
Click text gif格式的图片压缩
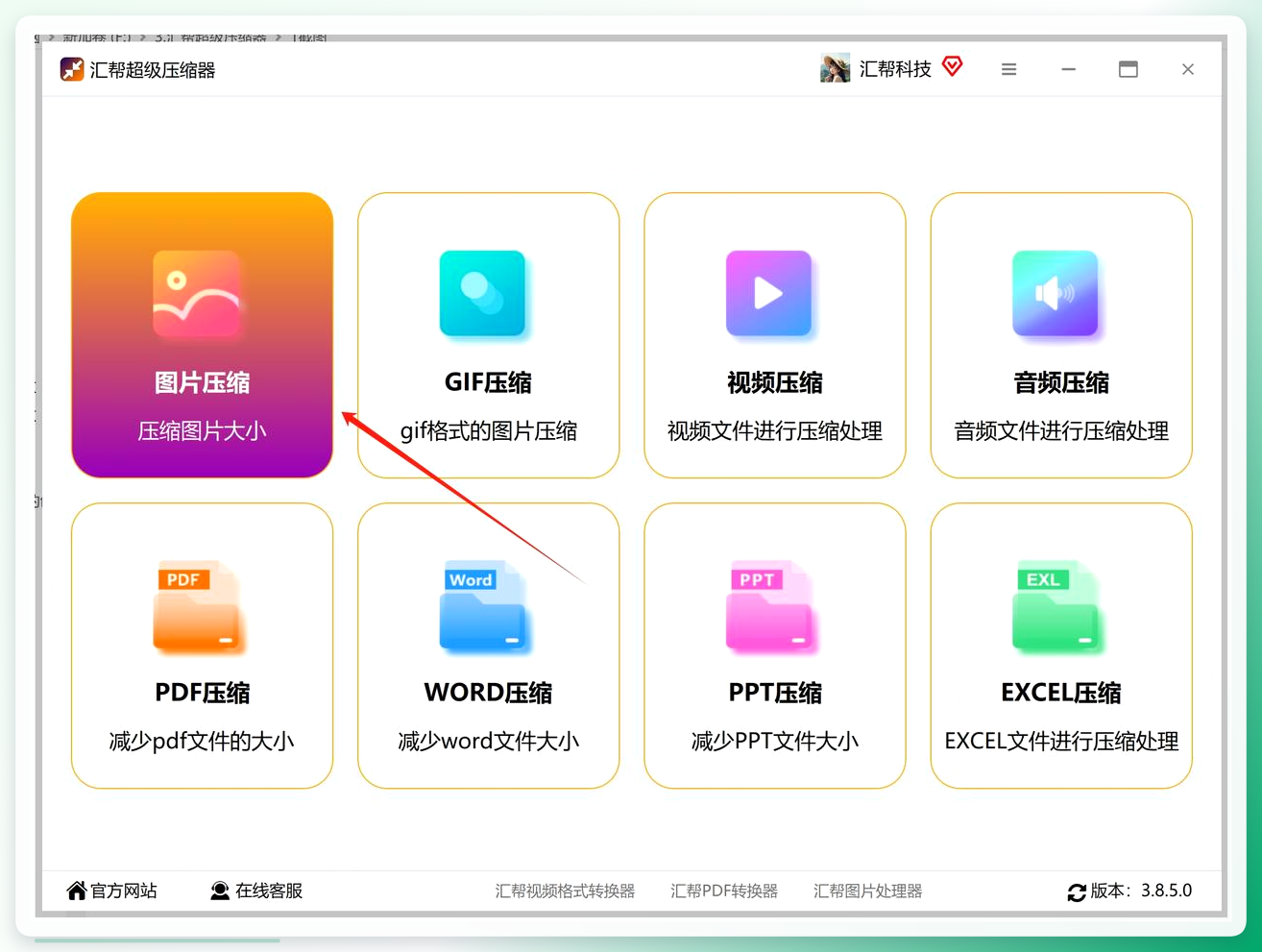[488, 431]
